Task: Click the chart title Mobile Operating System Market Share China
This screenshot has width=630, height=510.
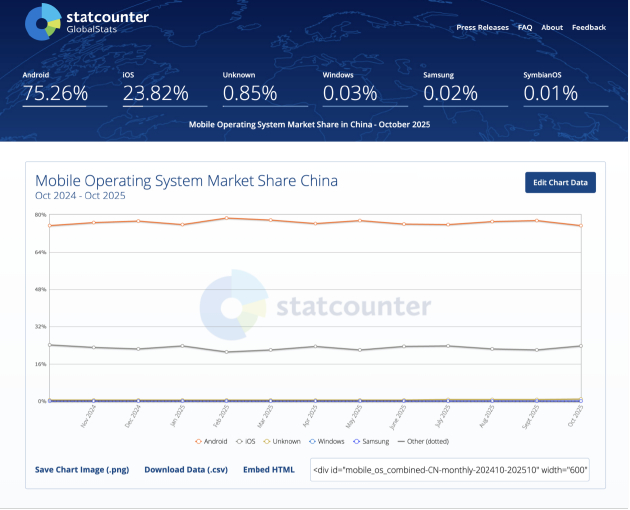Action: (x=186, y=181)
